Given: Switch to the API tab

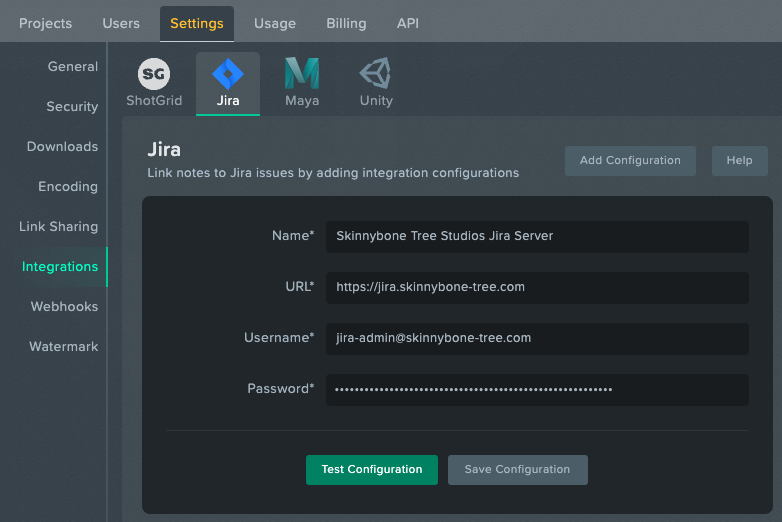Looking at the screenshot, I should click(x=407, y=23).
